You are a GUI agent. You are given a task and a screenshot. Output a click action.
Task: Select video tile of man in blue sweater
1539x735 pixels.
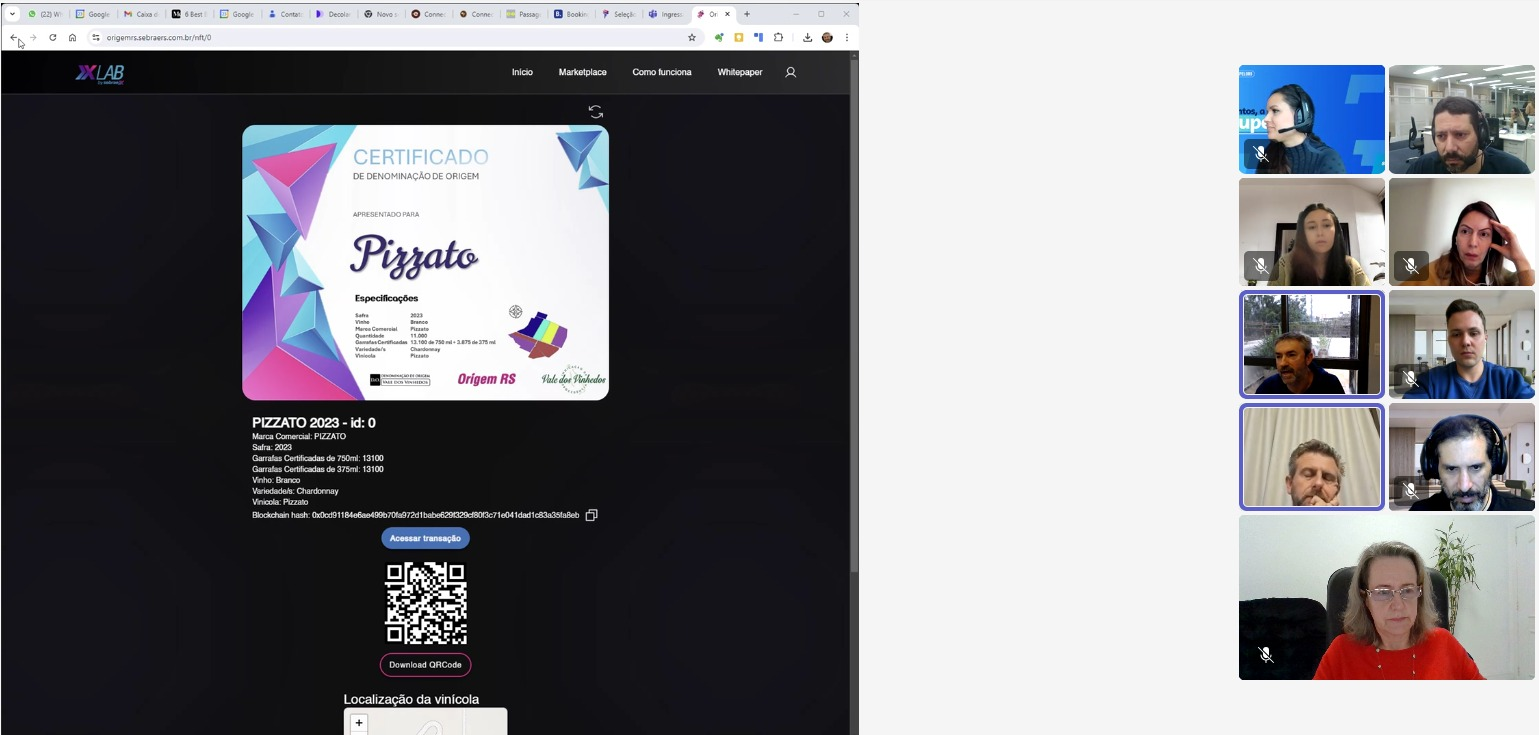1462,344
